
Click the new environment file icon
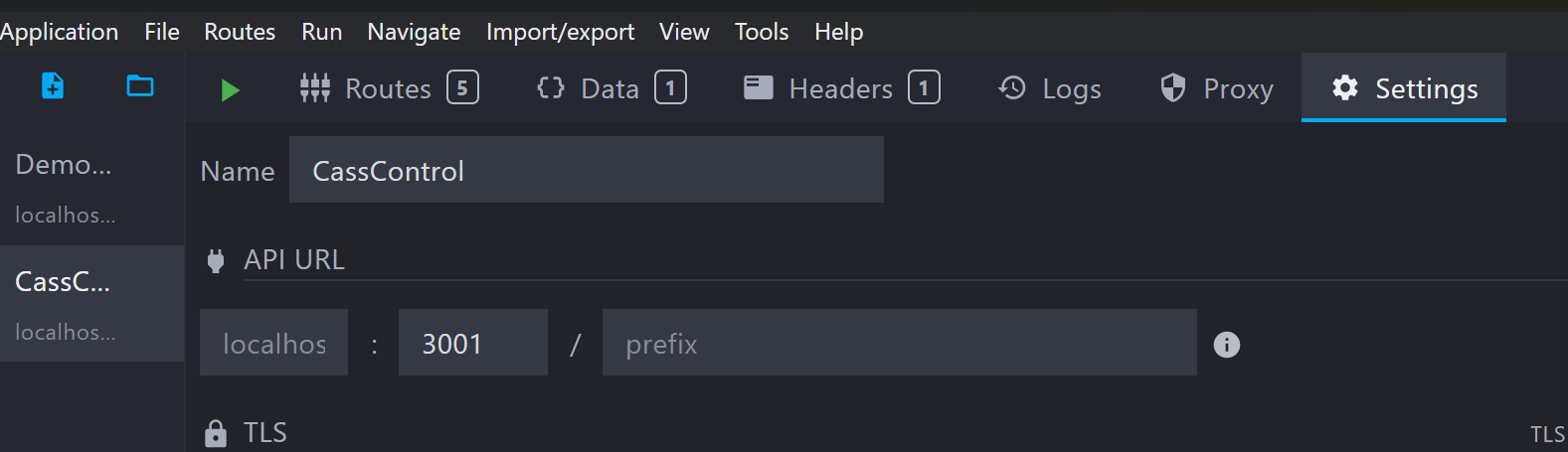coord(53,86)
